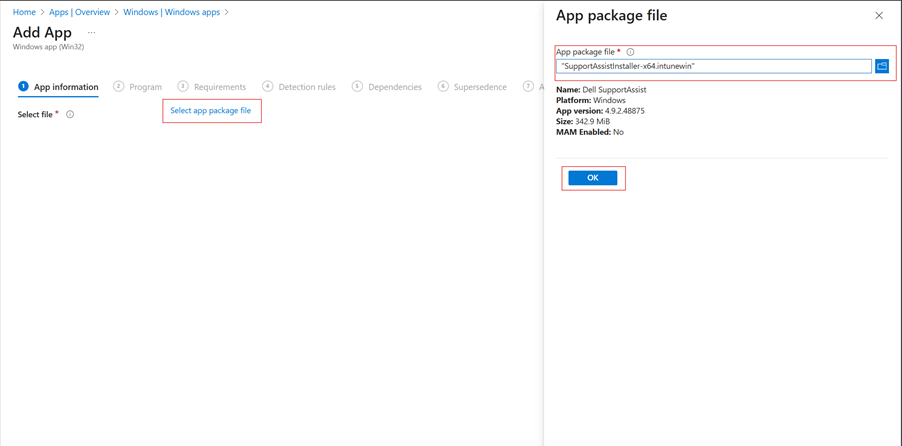Click the App version 4.9.2.48875 text
Viewport: 902px width, 446px height.
pos(600,111)
